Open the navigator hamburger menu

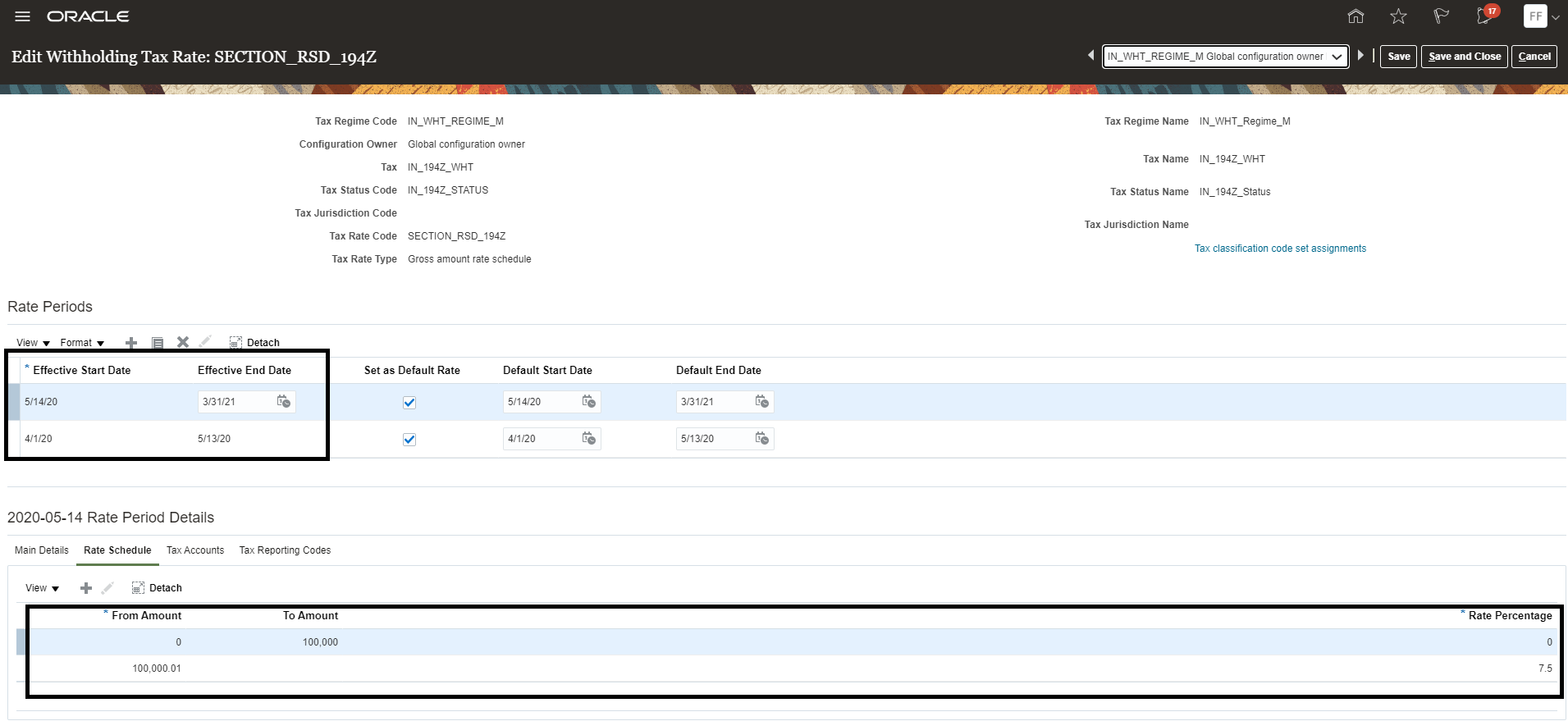click(x=22, y=16)
